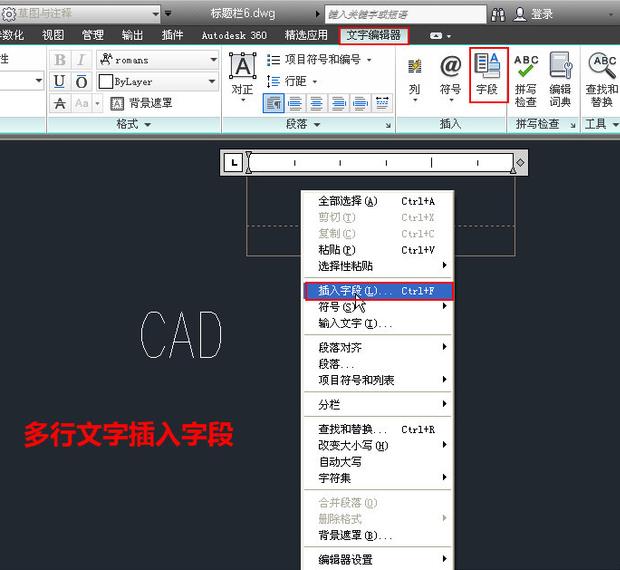Open the 编辑器设置 submenu

[x=378, y=559]
